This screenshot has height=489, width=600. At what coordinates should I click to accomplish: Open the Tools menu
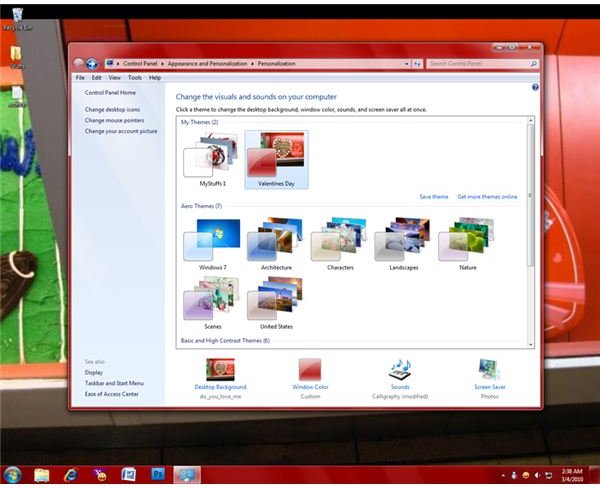[x=135, y=78]
